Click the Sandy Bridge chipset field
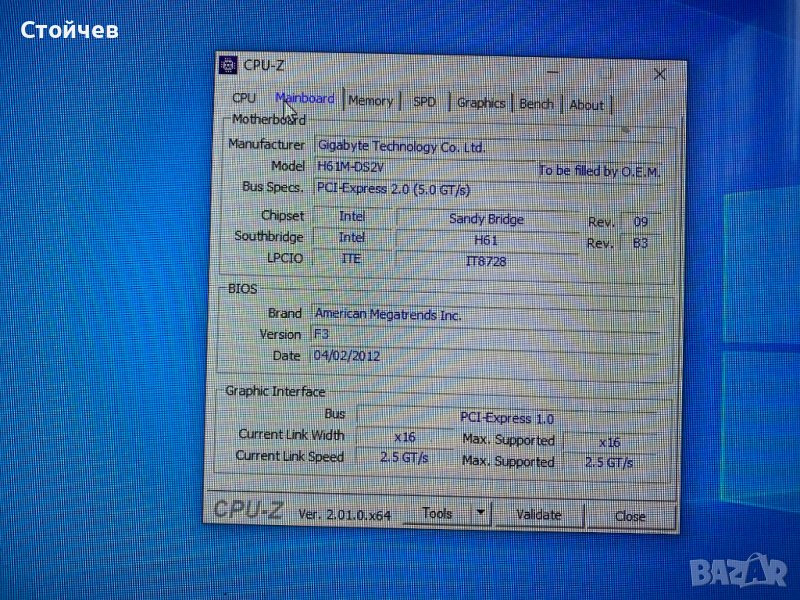This screenshot has height=600, width=800. coord(486,219)
